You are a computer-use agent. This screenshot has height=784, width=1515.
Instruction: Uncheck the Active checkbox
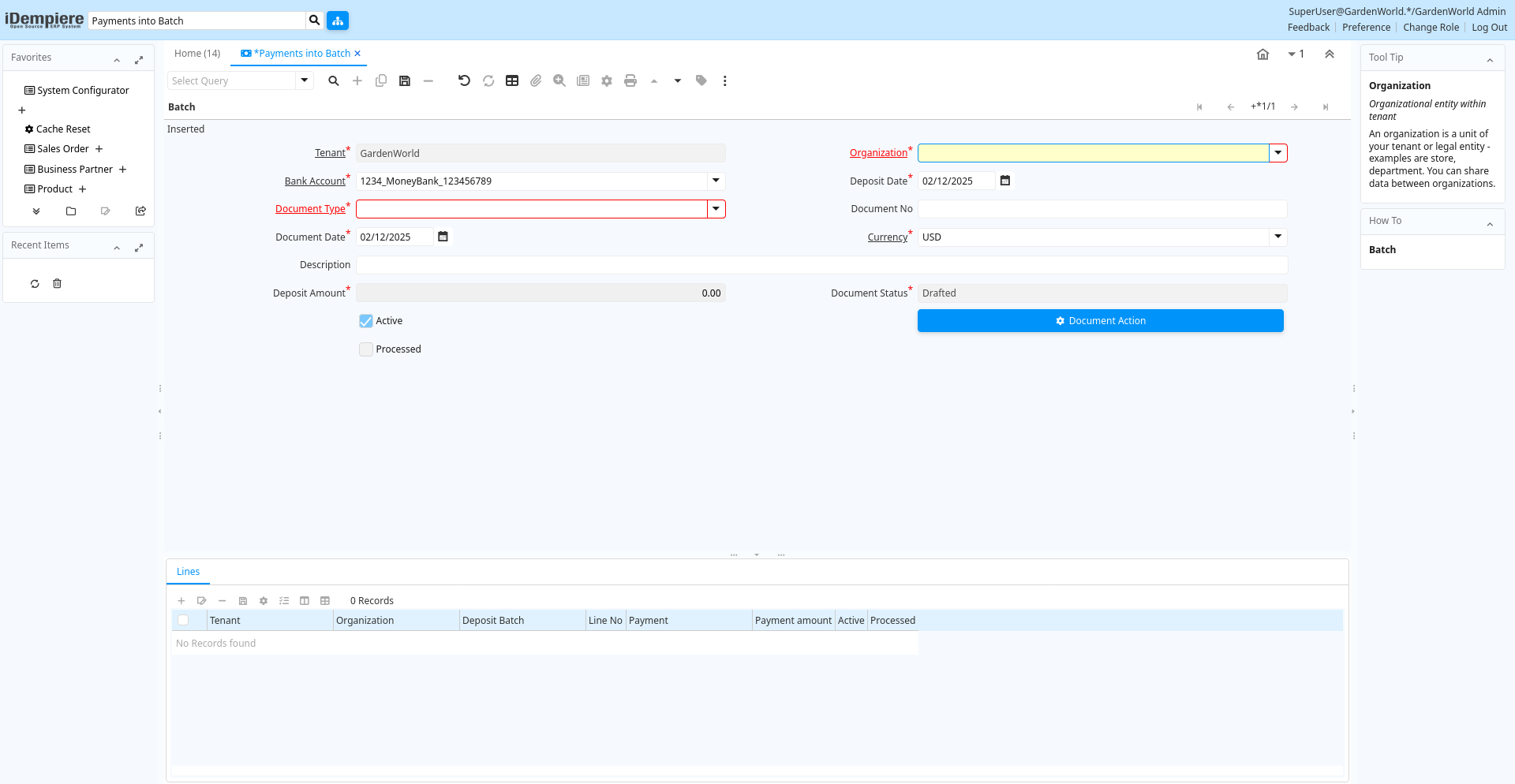click(366, 321)
